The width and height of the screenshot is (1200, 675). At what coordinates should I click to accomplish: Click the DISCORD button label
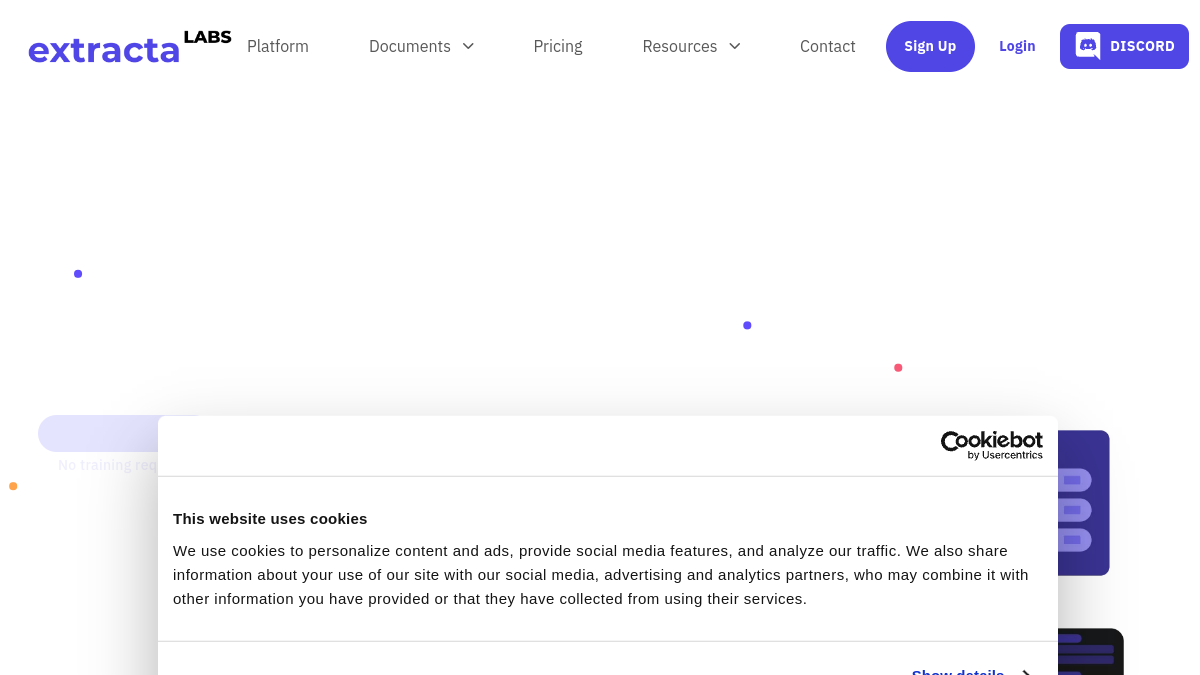pos(1142,46)
